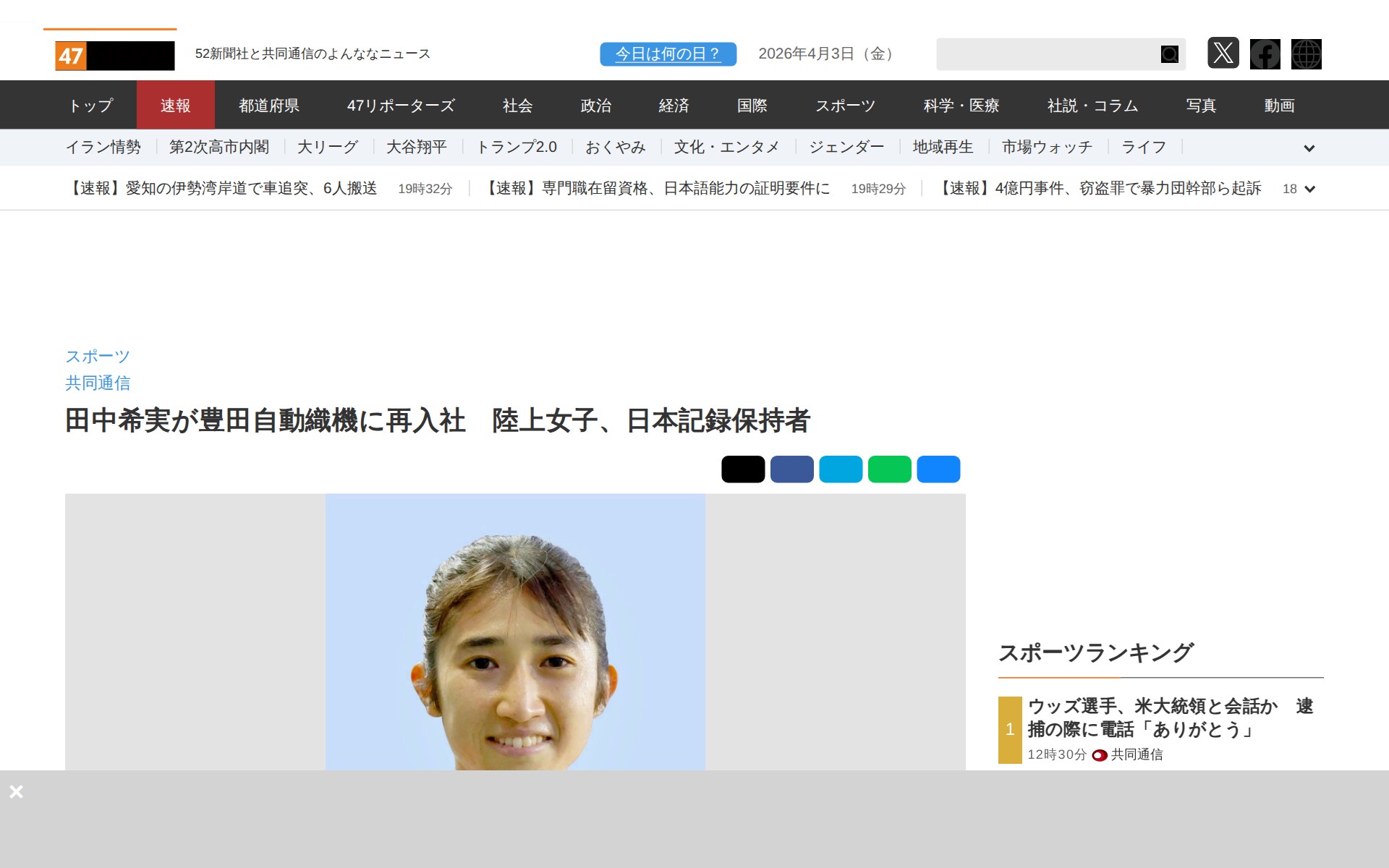Click the search input field
1389x868 pixels.
[1045, 54]
